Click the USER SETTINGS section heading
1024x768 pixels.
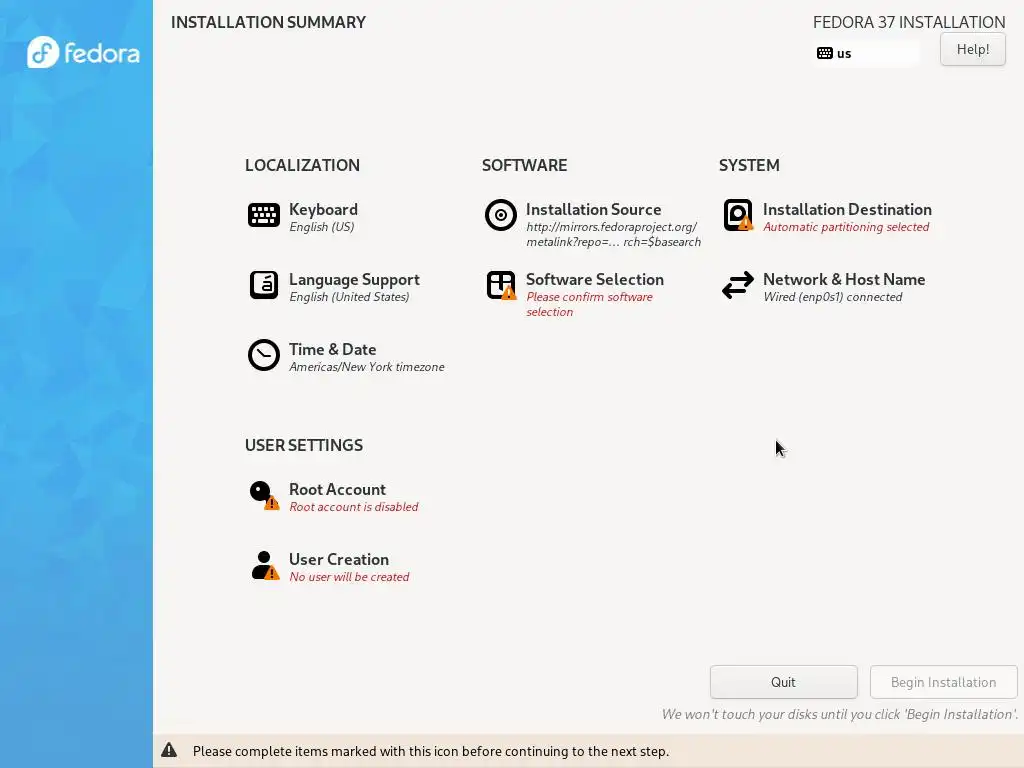point(304,445)
